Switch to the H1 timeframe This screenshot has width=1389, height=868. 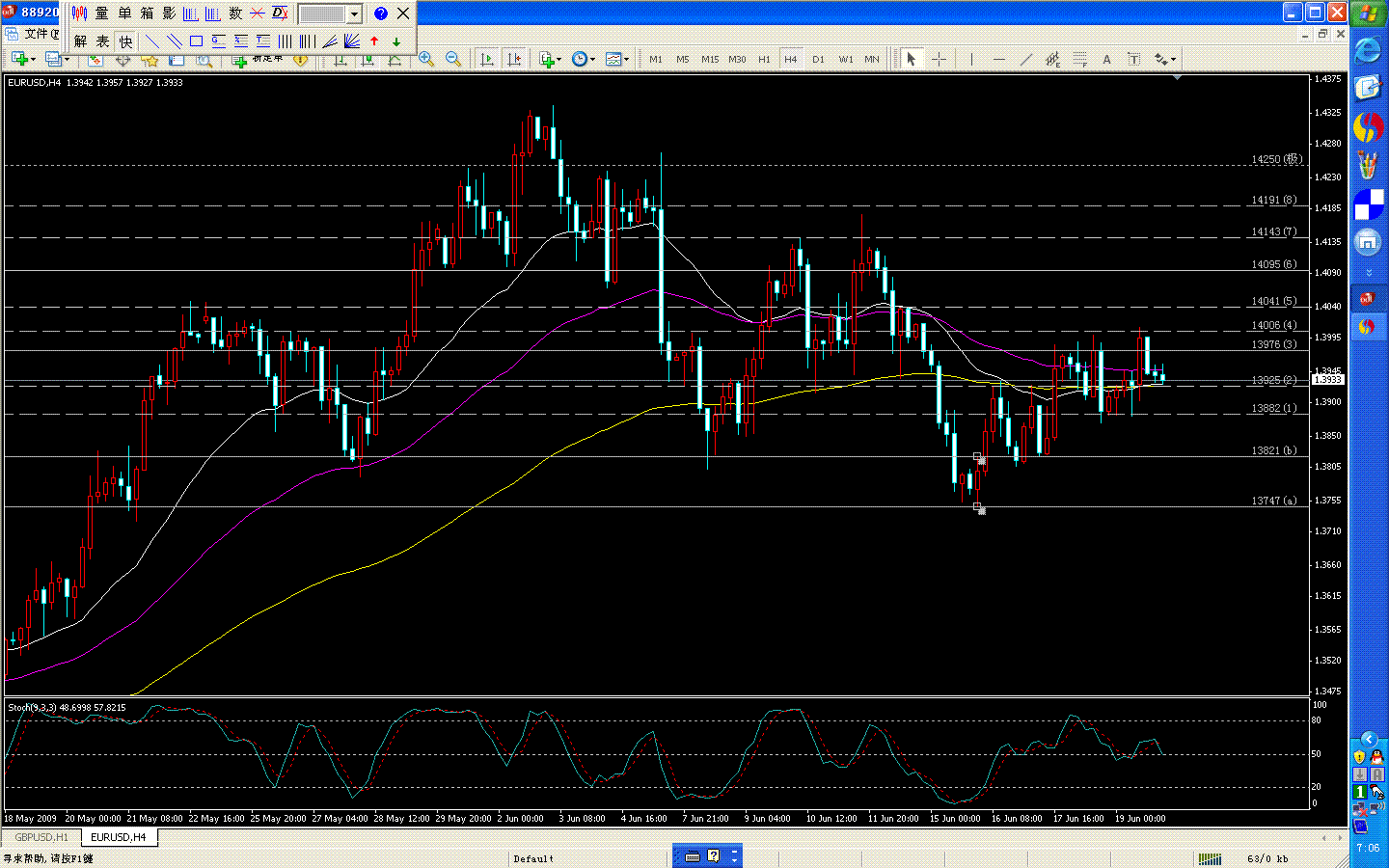[764, 60]
